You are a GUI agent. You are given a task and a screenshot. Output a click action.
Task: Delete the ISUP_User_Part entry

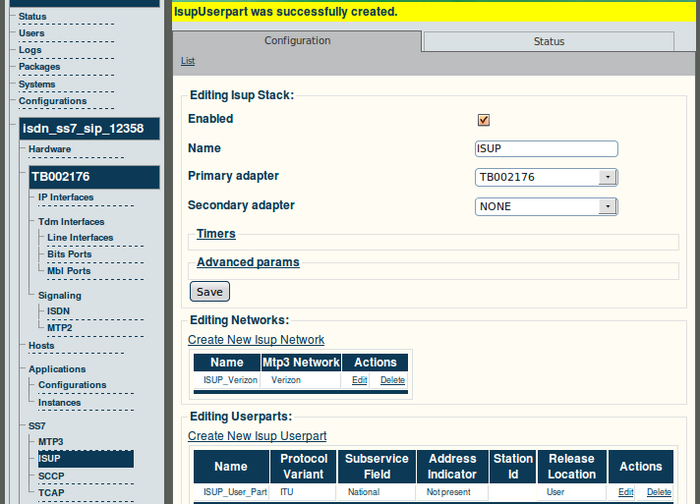[659, 492]
